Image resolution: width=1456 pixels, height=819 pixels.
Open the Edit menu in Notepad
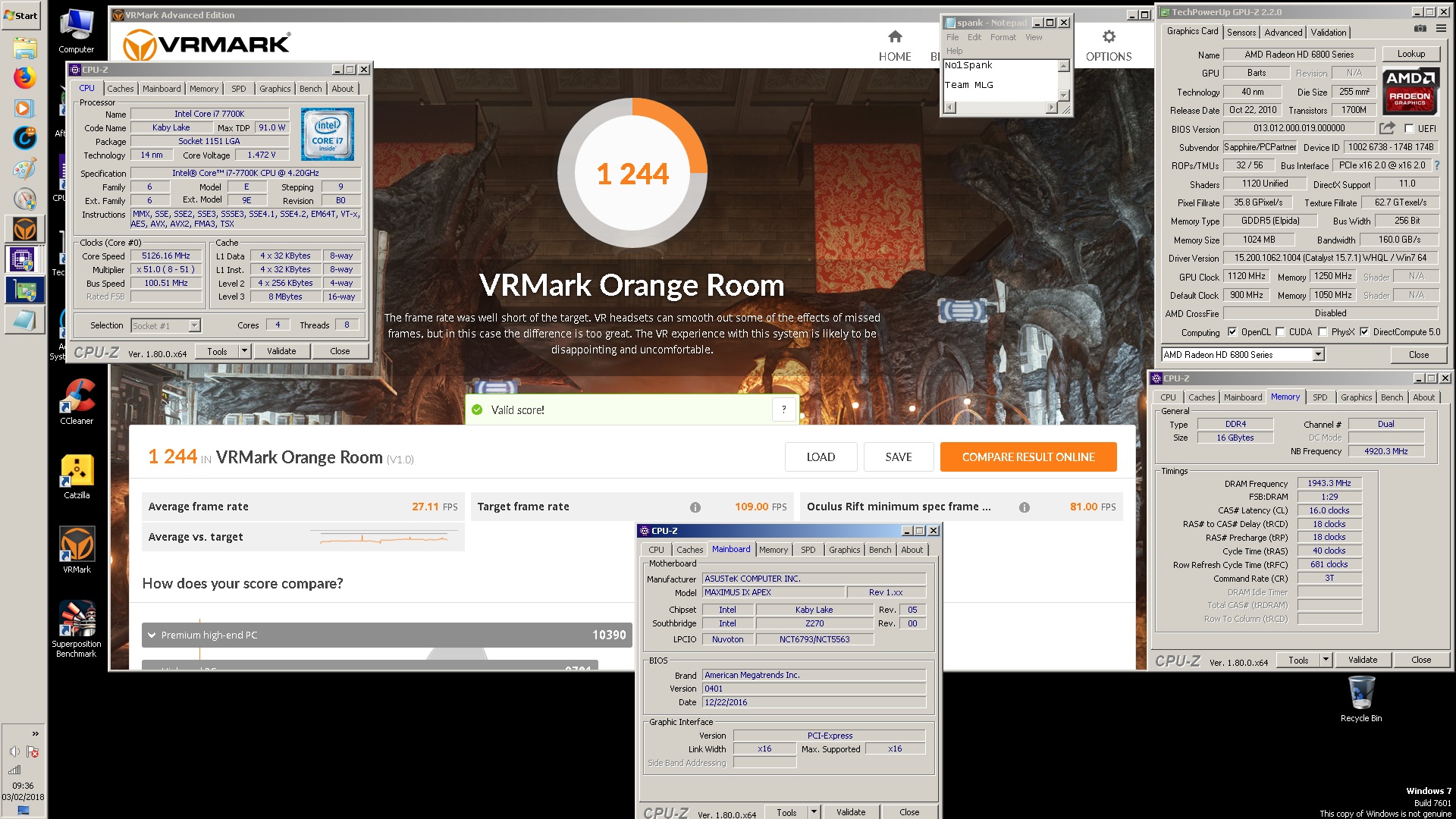(x=974, y=37)
